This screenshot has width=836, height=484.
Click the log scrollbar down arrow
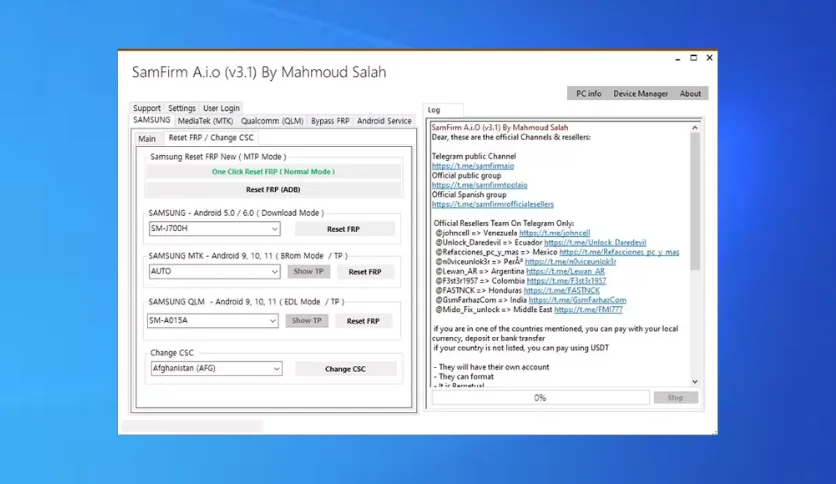(695, 382)
